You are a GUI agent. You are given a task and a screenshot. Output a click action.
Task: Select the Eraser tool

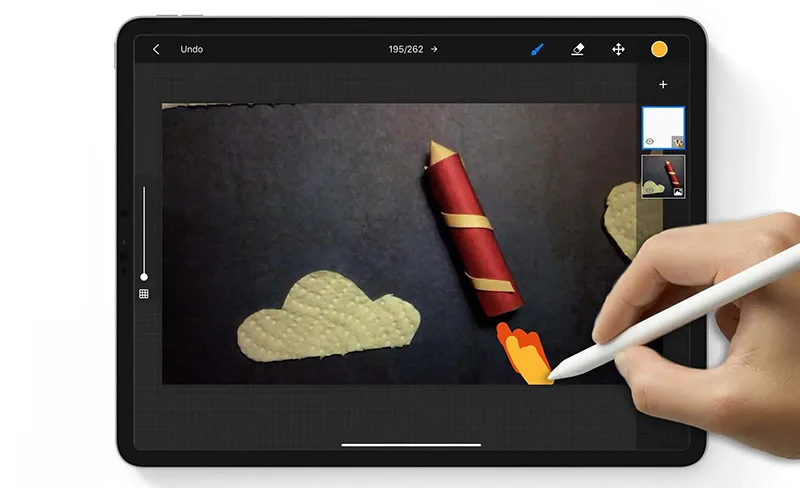[578, 49]
